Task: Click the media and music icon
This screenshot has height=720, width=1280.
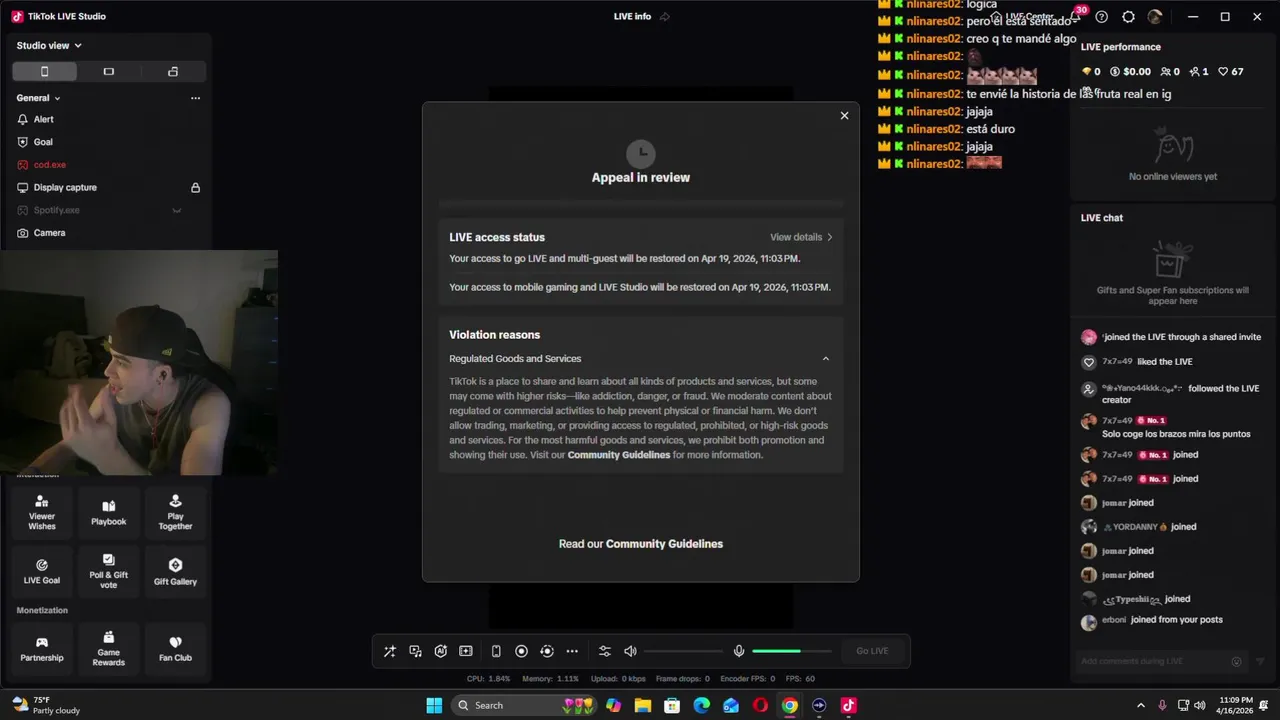Action: pyautogui.click(x=416, y=651)
